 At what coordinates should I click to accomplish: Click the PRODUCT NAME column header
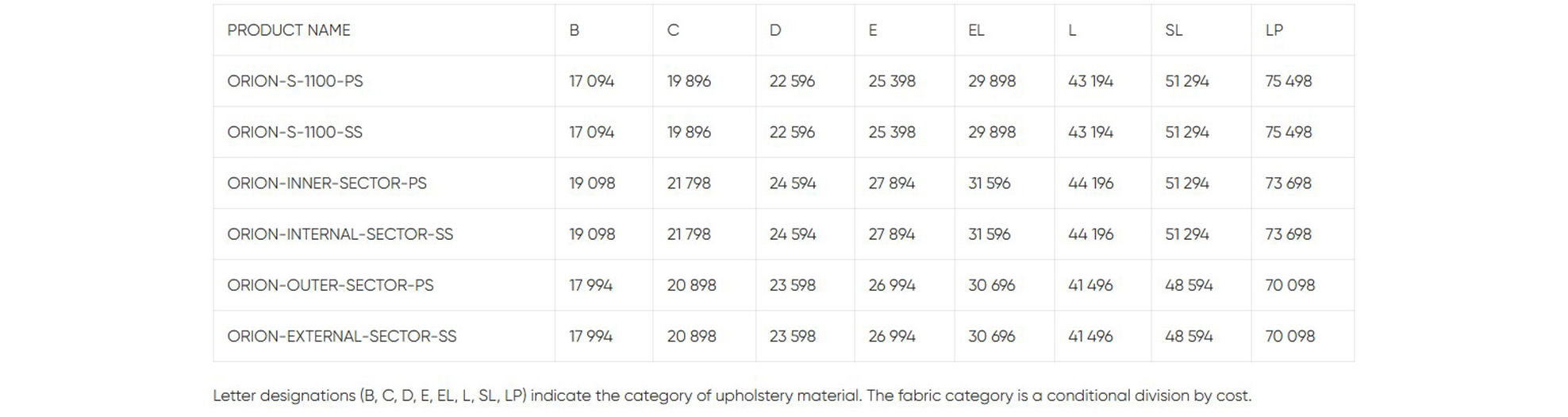click(x=289, y=30)
